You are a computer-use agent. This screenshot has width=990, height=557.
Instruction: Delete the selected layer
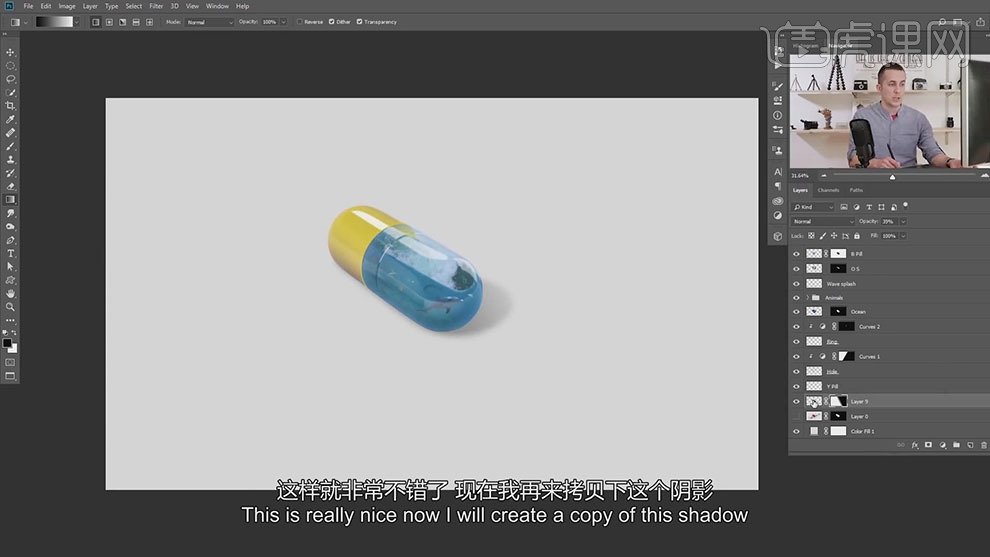[984, 445]
